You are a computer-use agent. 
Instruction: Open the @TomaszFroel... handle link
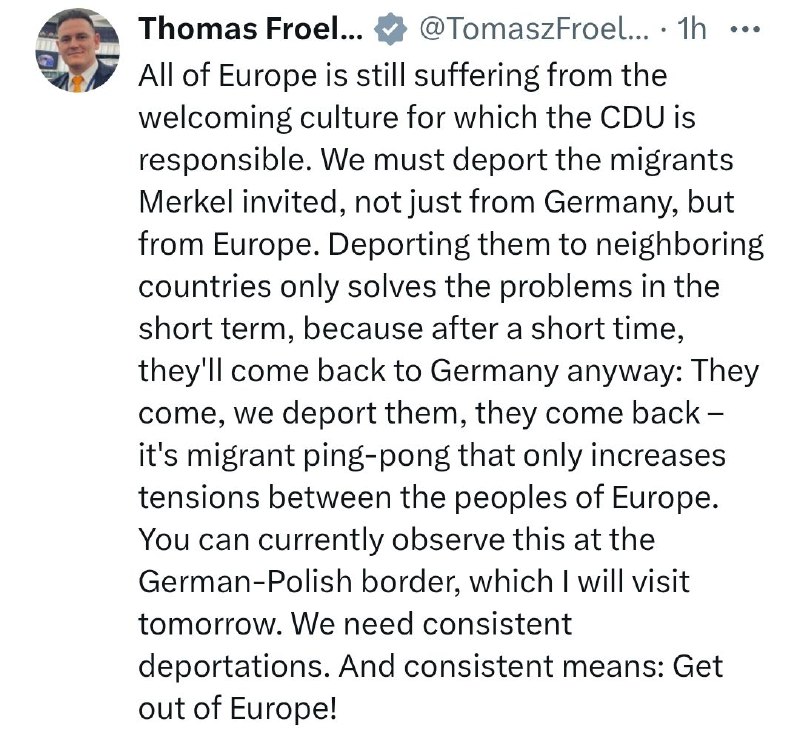[x=534, y=29]
